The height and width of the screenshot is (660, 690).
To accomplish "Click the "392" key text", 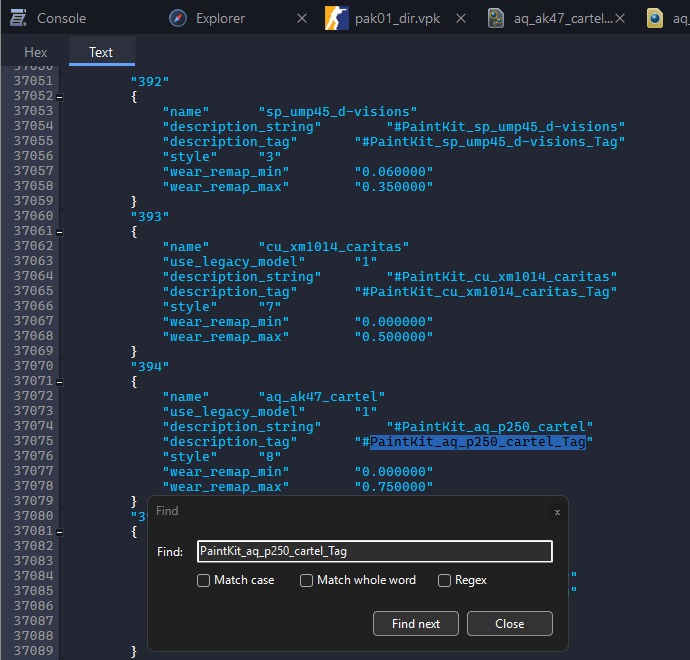I will 150,82.
